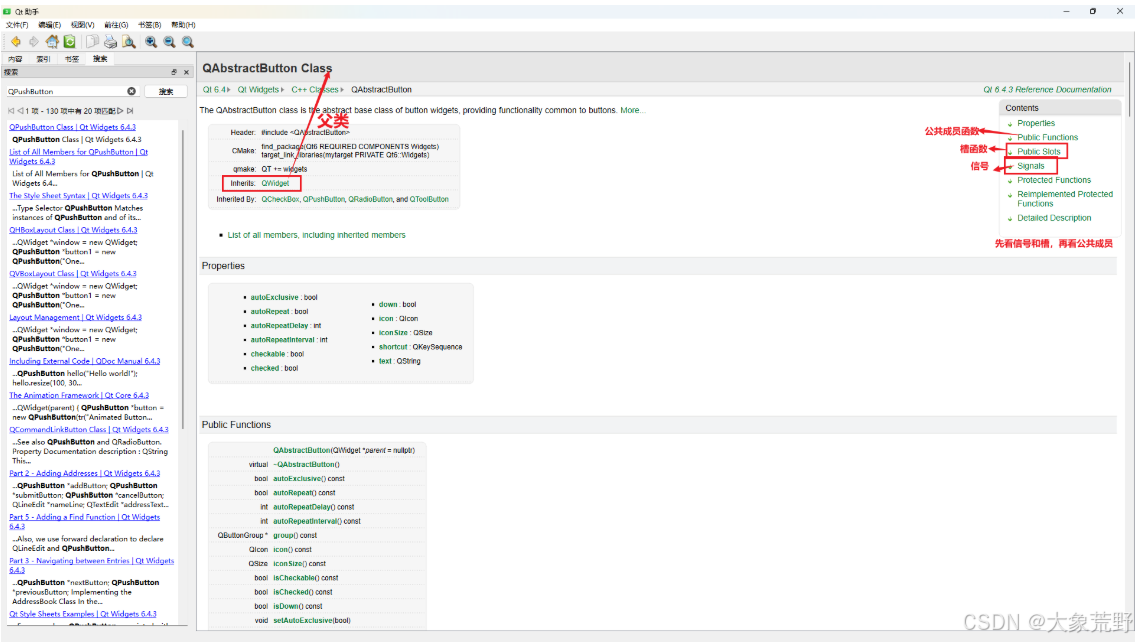Switch to the 索引 tab
Image resolution: width=1137 pixels, height=642 pixels.
pyautogui.click(x=44, y=59)
